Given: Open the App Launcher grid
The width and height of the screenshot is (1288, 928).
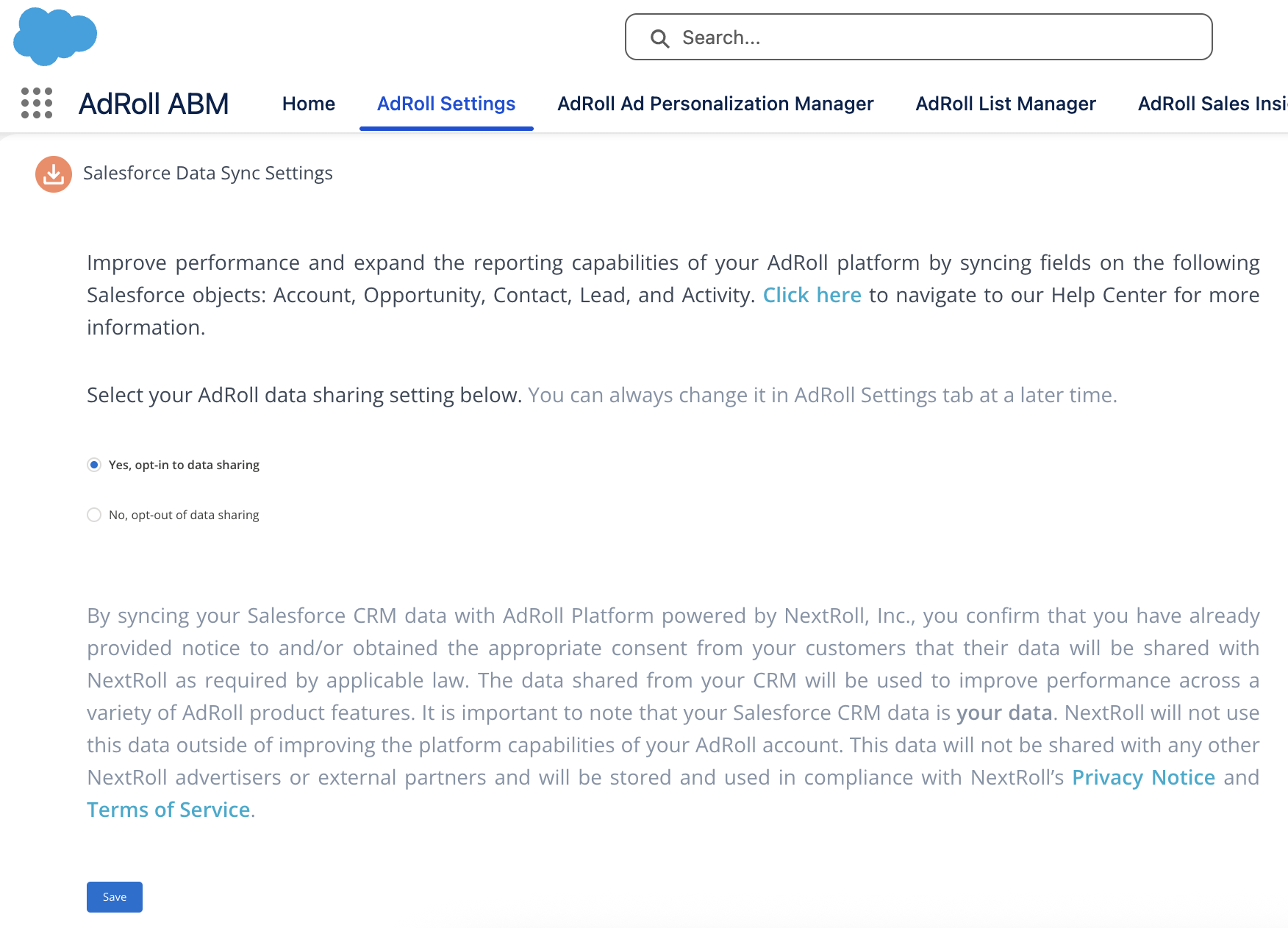Looking at the screenshot, I should 37,103.
